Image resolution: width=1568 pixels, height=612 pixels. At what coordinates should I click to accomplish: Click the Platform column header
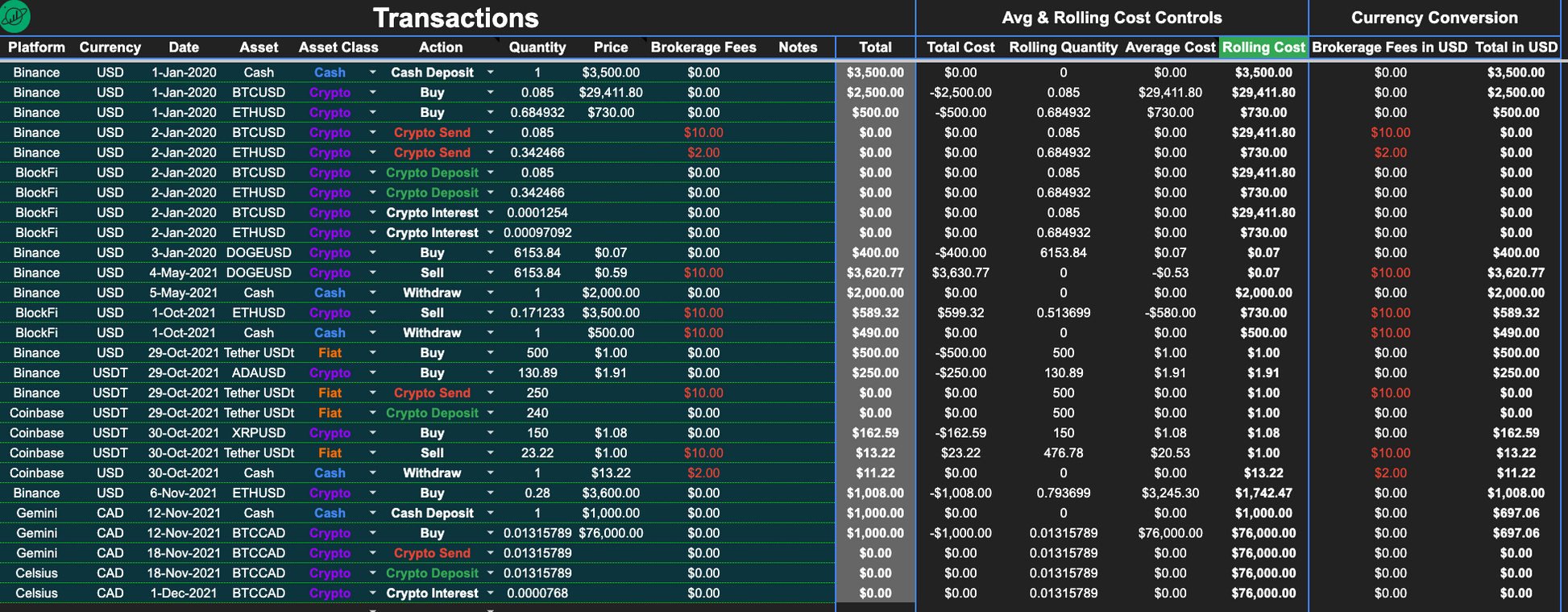[x=36, y=48]
